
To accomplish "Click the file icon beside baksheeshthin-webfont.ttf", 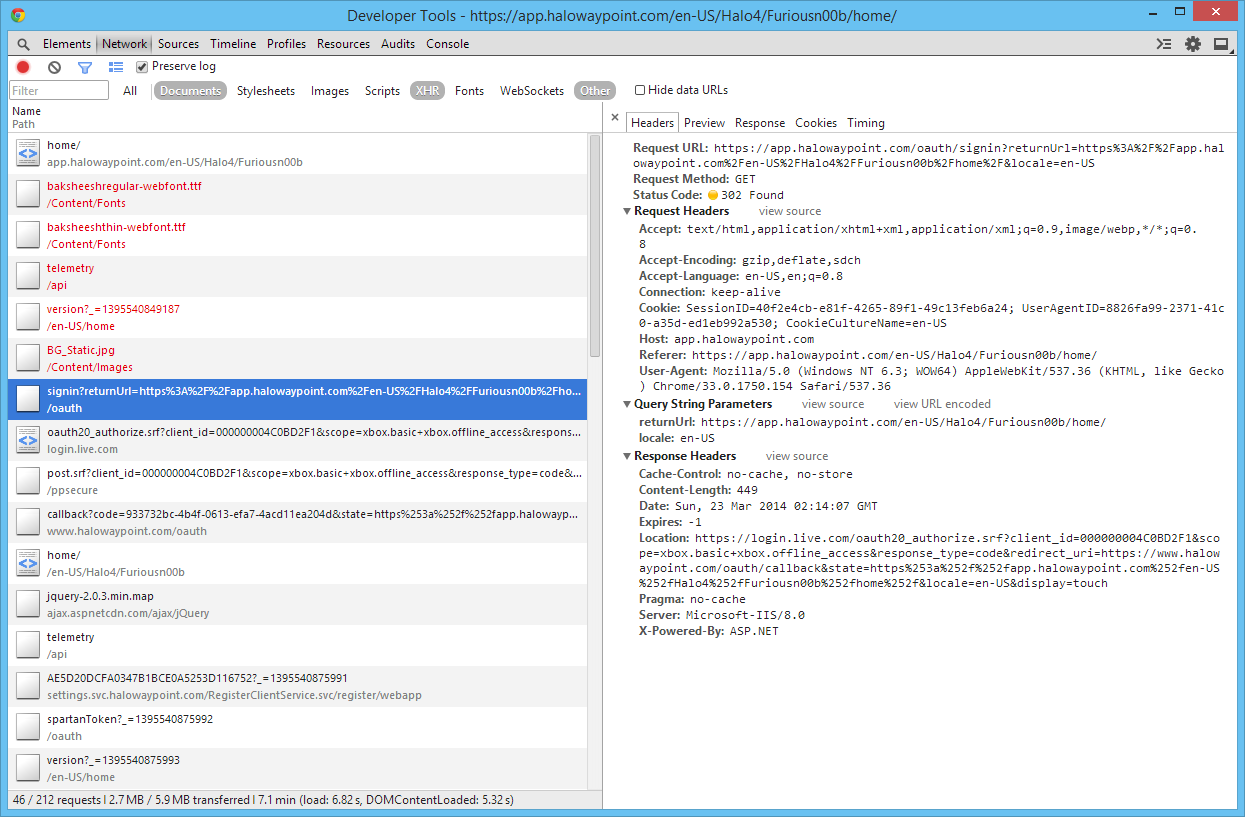I will coord(28,235).
